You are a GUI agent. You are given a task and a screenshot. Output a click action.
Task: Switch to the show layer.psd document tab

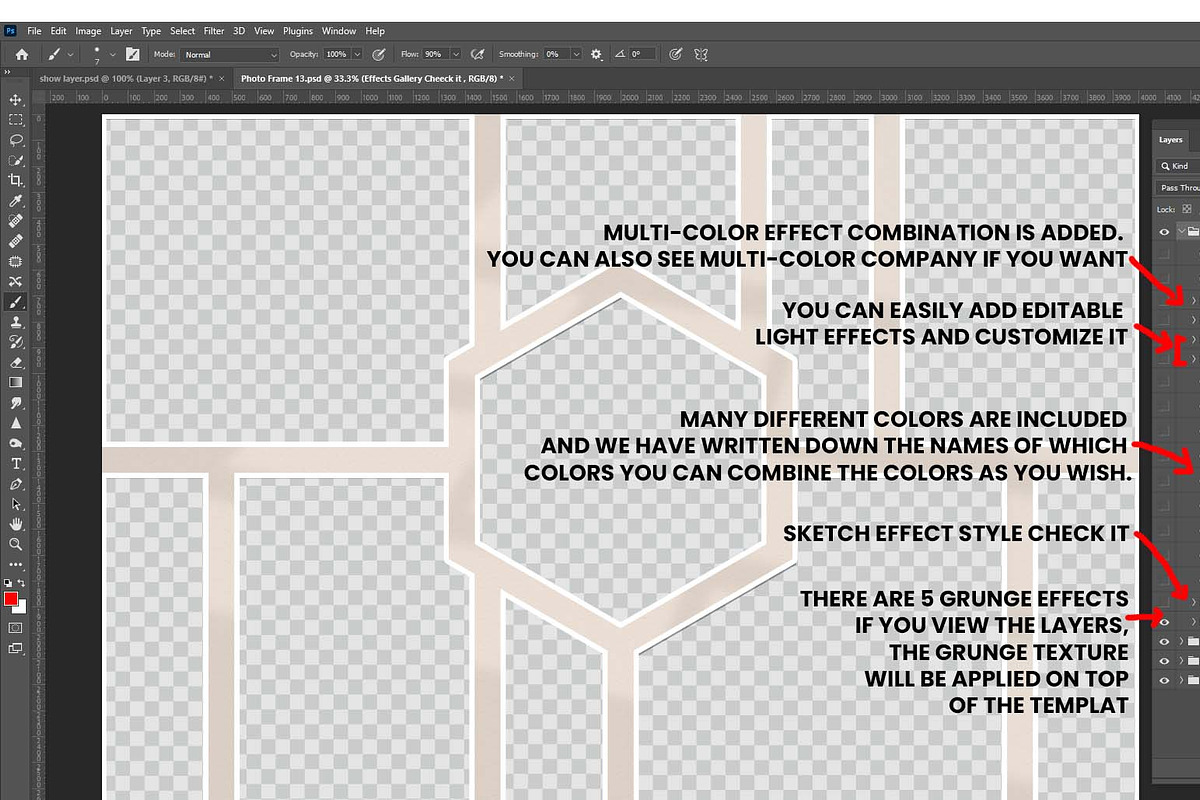(130, 78)
